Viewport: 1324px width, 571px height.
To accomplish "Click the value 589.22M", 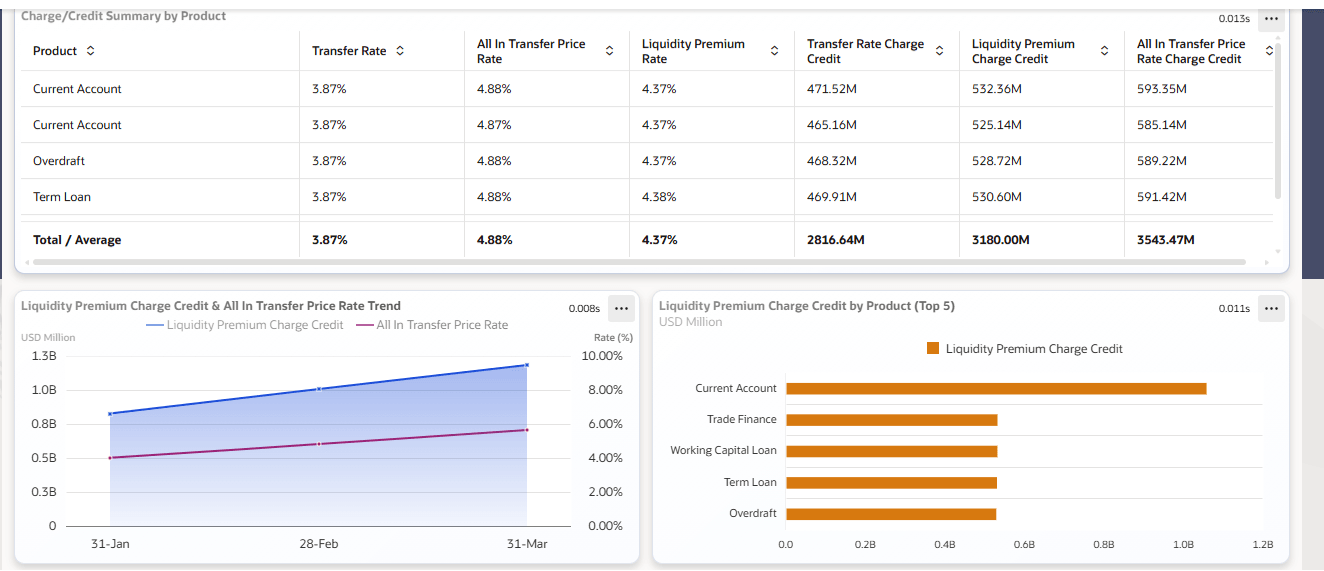I will tap(1162, 161).
